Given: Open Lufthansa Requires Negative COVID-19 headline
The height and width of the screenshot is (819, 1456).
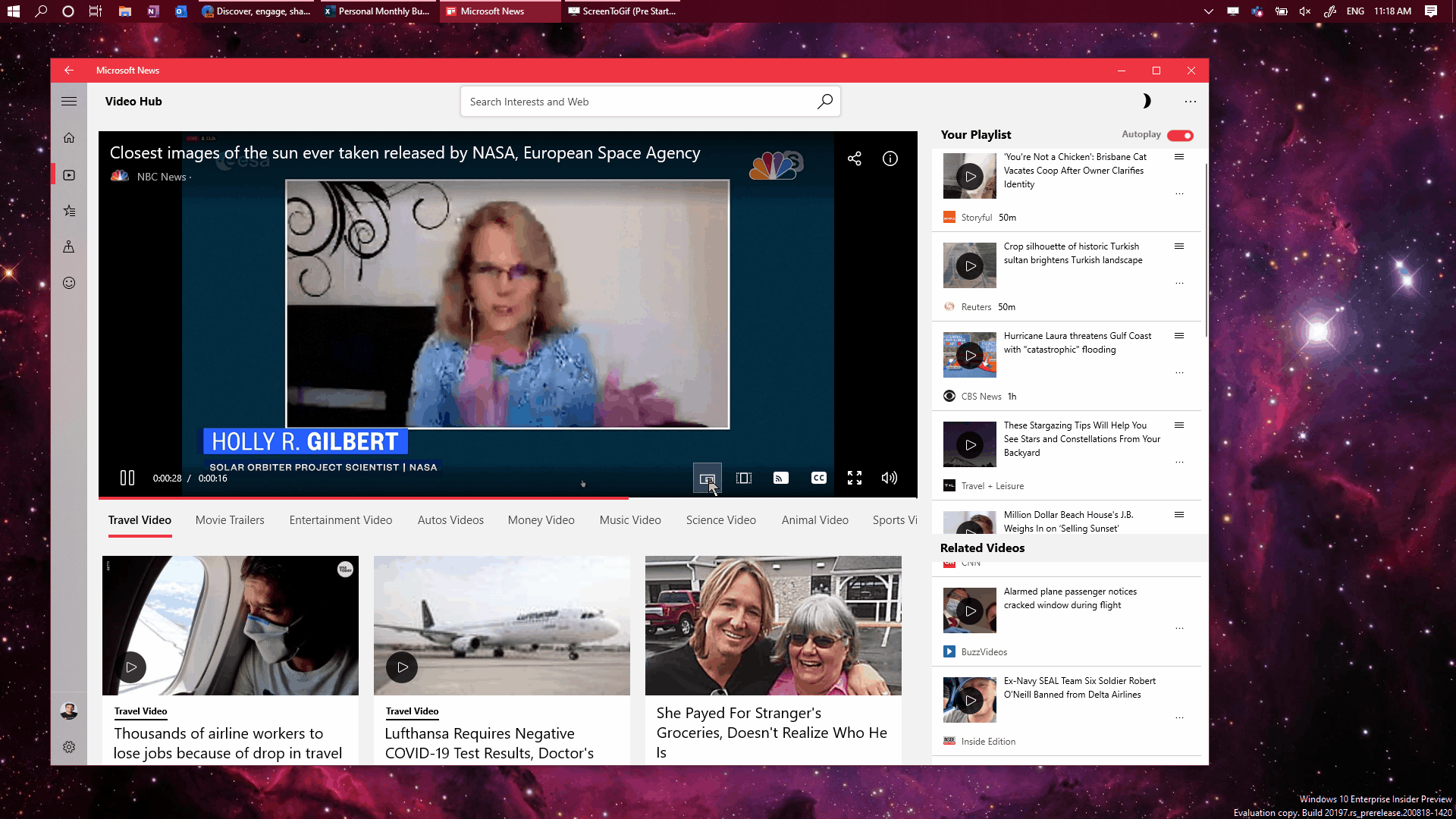Looking at the screenshot, I should (489, 743).
